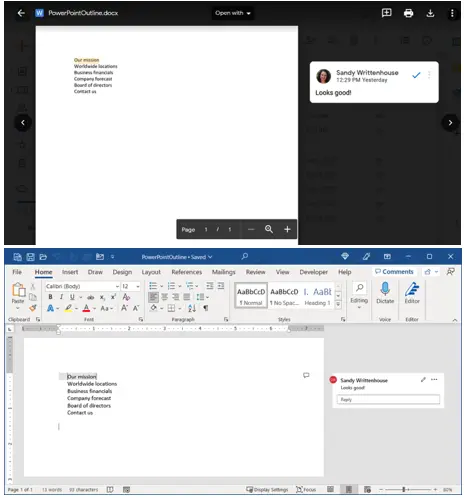464x498 pixels.
Task: Open the Editor tool in ribbon
Action: [x=412, y=293]
